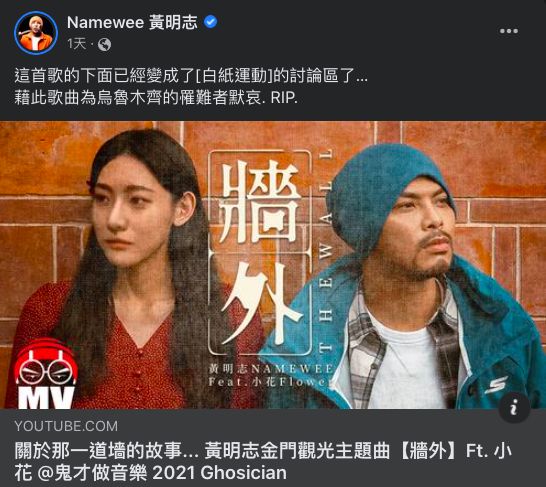The height and width of the screenshot is (487, 546).
Task: Open the three-dots post options menu
Action: [508, 31]
